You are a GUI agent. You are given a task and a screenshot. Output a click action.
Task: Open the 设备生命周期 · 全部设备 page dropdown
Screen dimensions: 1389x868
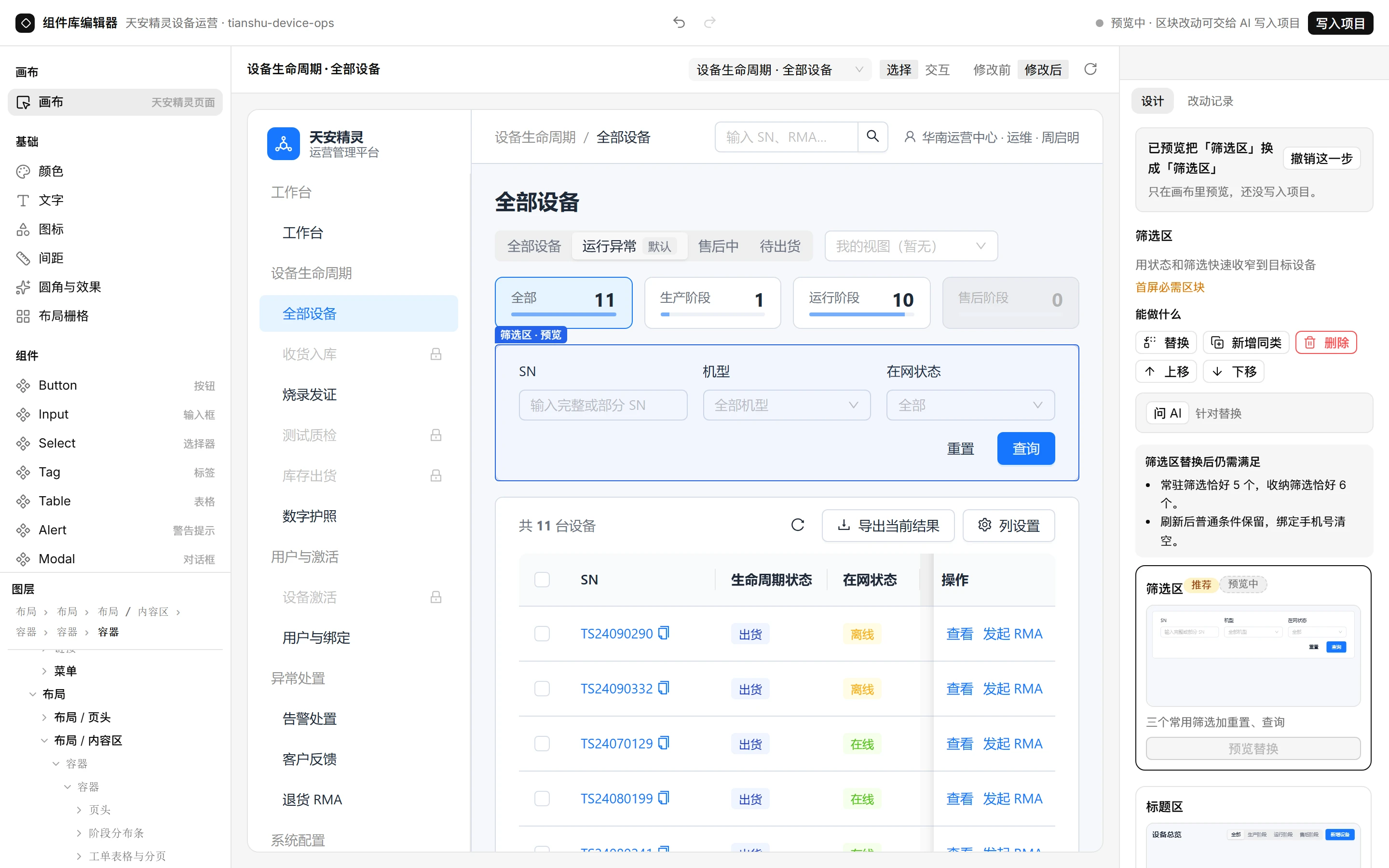pyautogui.click(x=779, y=69)
